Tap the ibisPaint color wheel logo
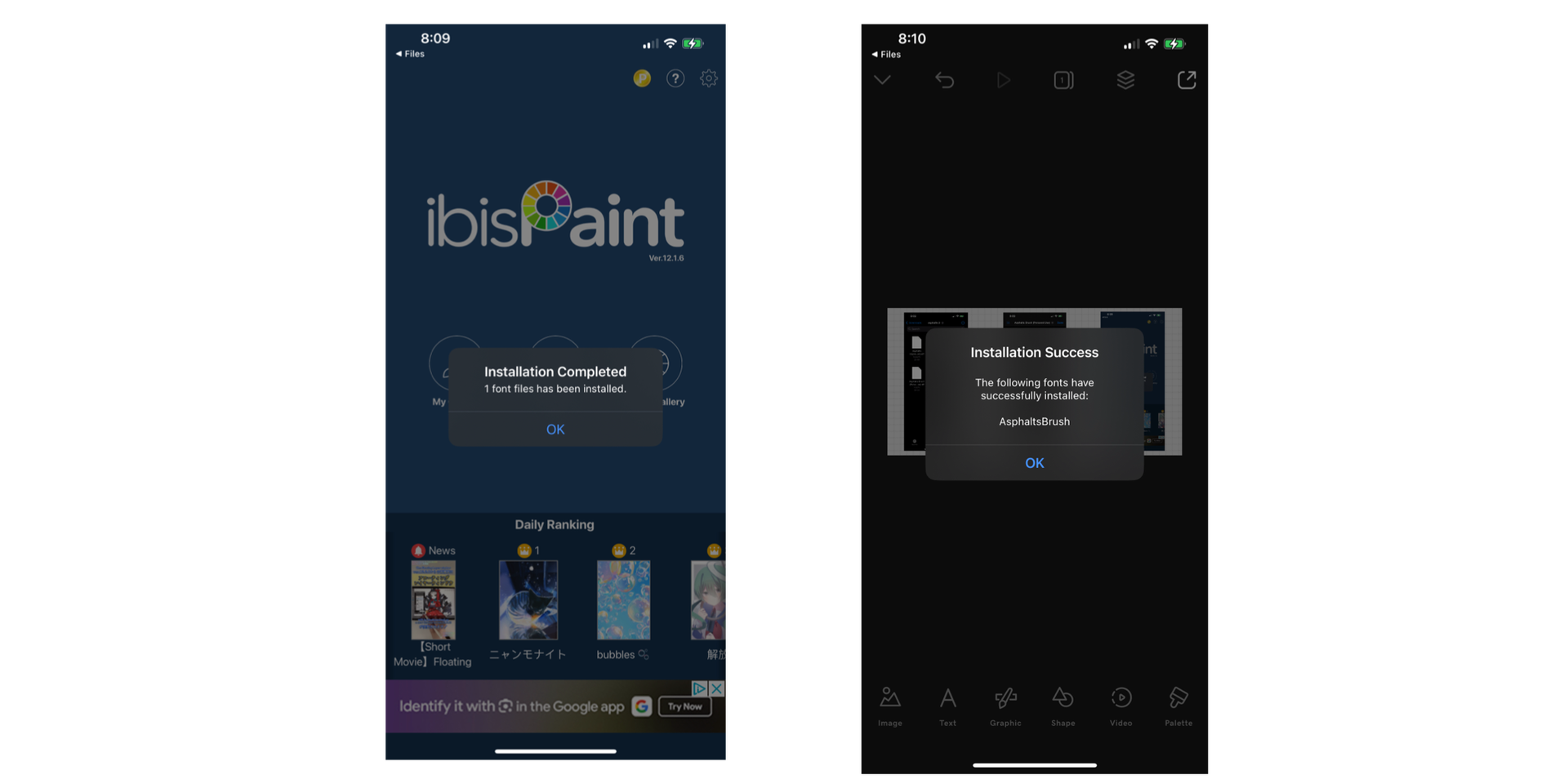The width and height of the screenshot is (1568, 784). click(546, 206)
